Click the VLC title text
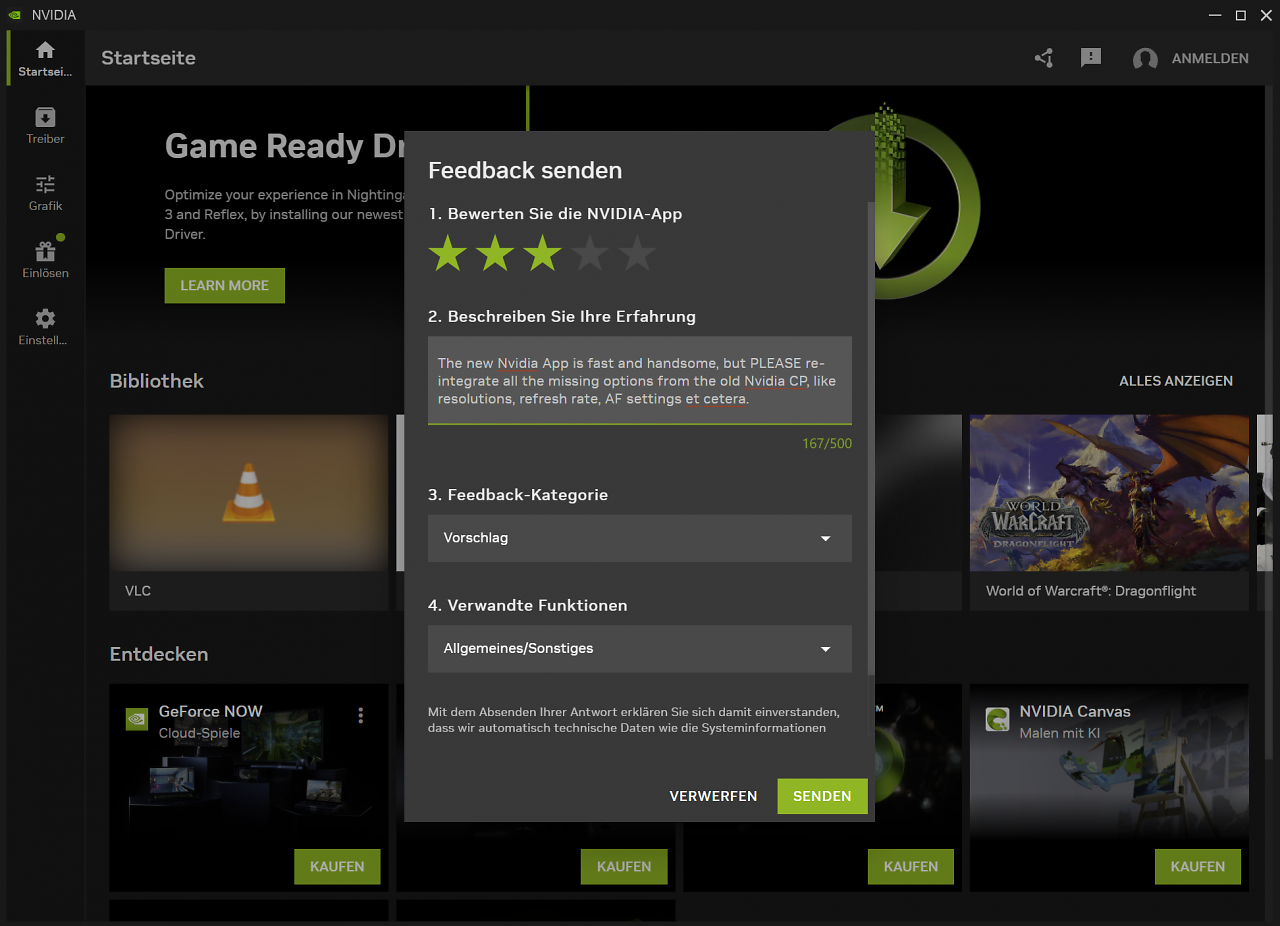Image resolution: width=1280 pixels, height=926 pixels. [x=138, y=591]
